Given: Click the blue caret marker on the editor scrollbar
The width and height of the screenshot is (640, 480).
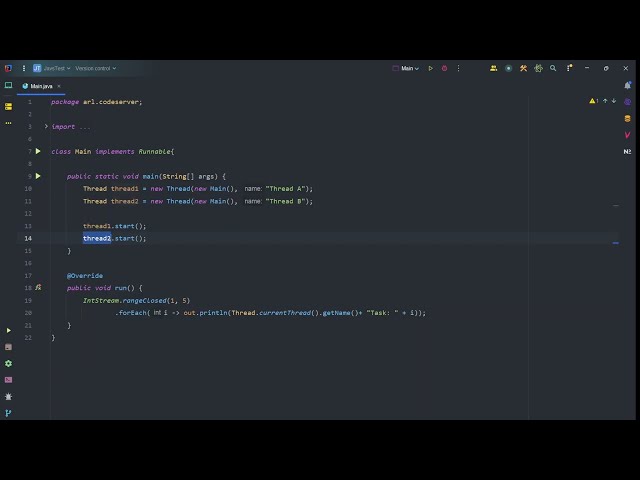Looking at the screenshot, I should [616, 243].
